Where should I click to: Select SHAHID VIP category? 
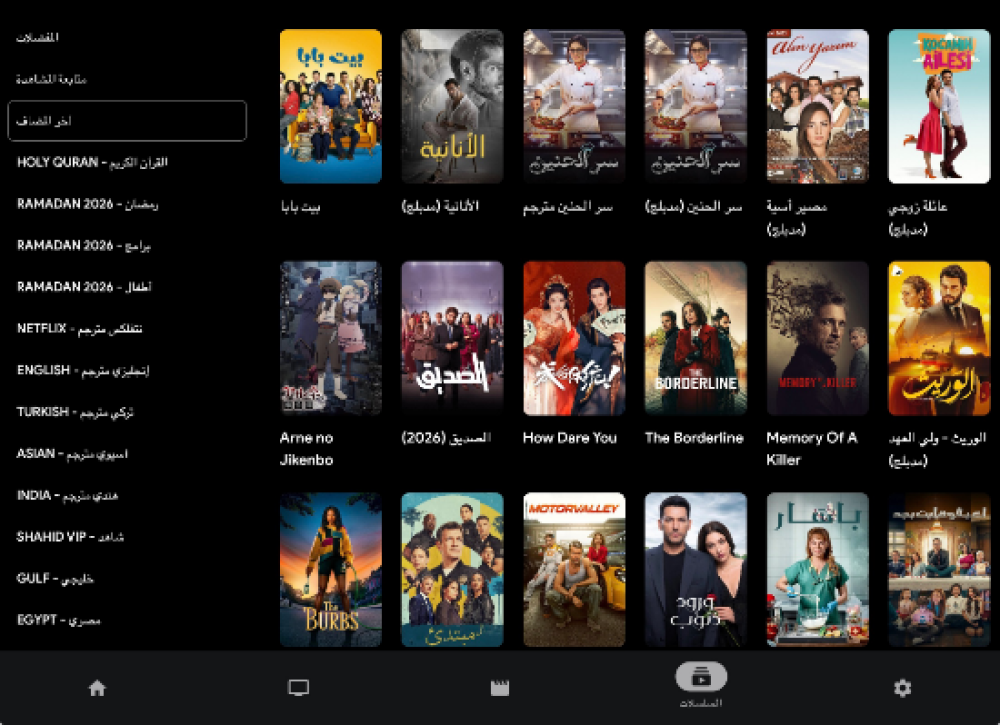(70, 537)
